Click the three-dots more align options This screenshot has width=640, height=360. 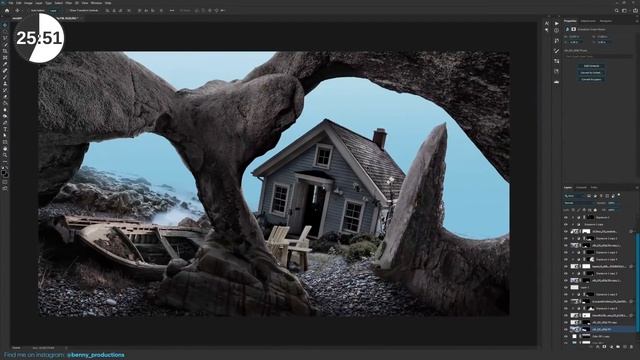[172, 11]
